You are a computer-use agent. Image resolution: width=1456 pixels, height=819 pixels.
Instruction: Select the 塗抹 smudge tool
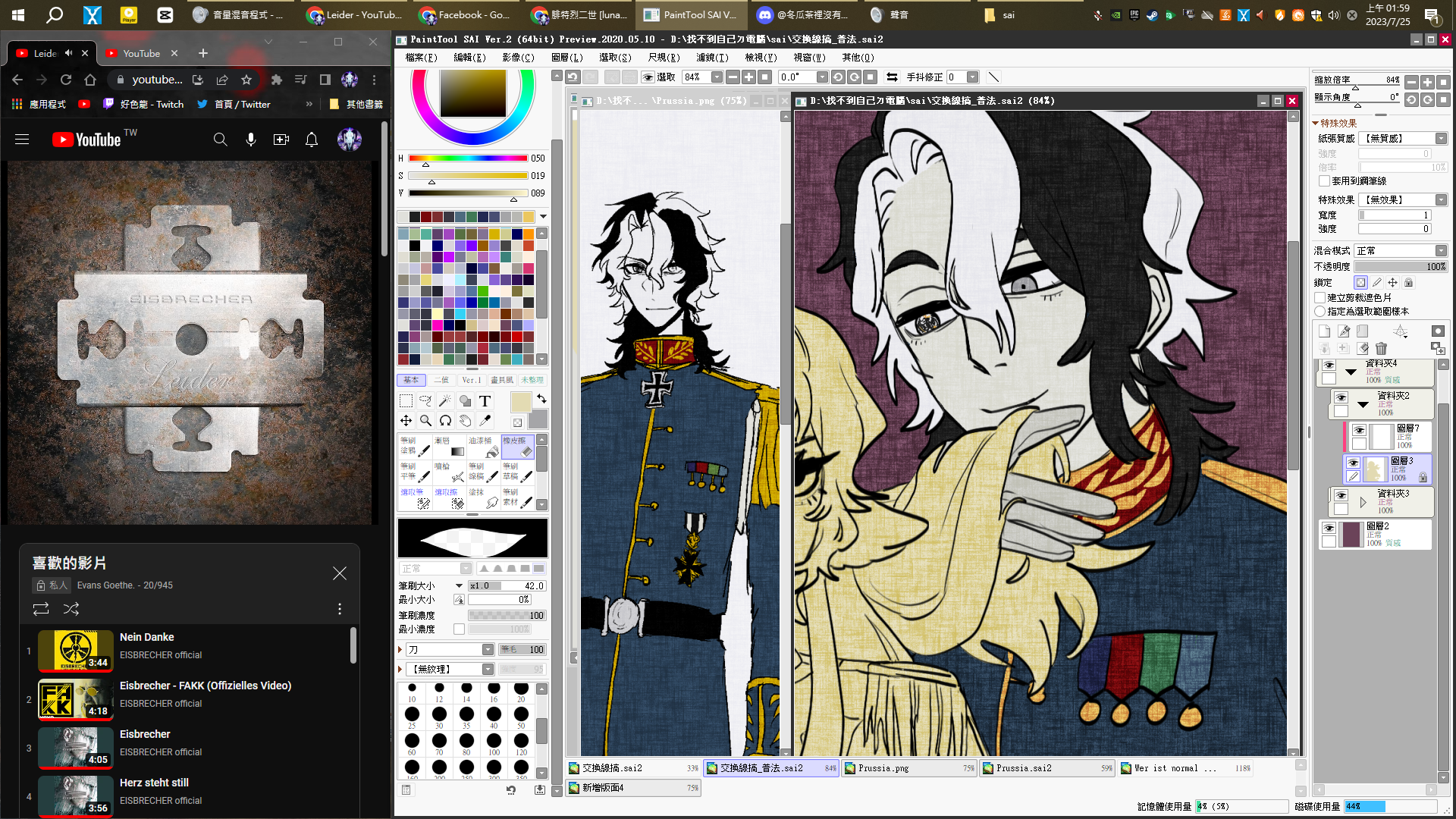tap(484, 498)
